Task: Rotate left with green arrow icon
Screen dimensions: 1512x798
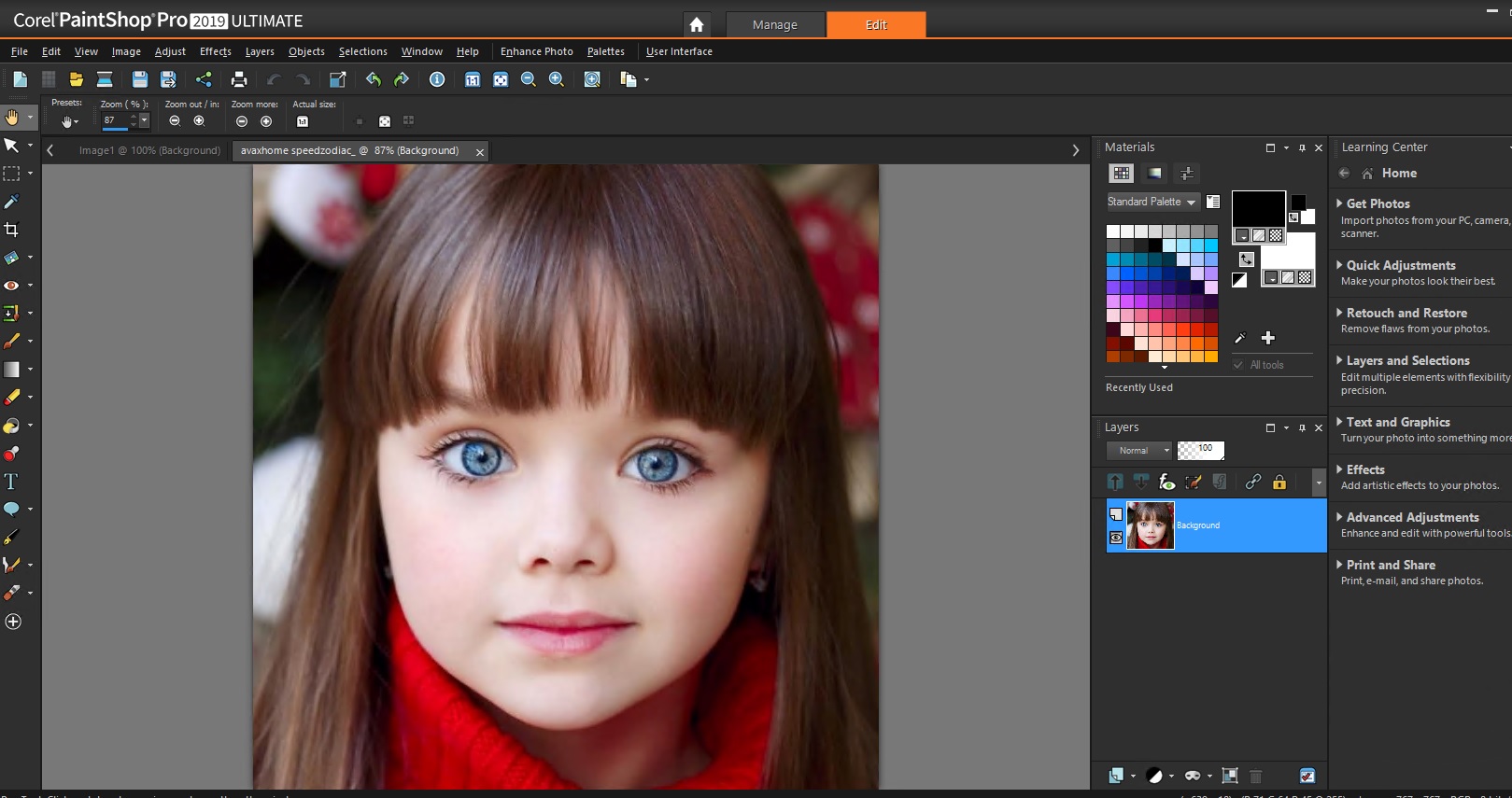Action: 374,79
